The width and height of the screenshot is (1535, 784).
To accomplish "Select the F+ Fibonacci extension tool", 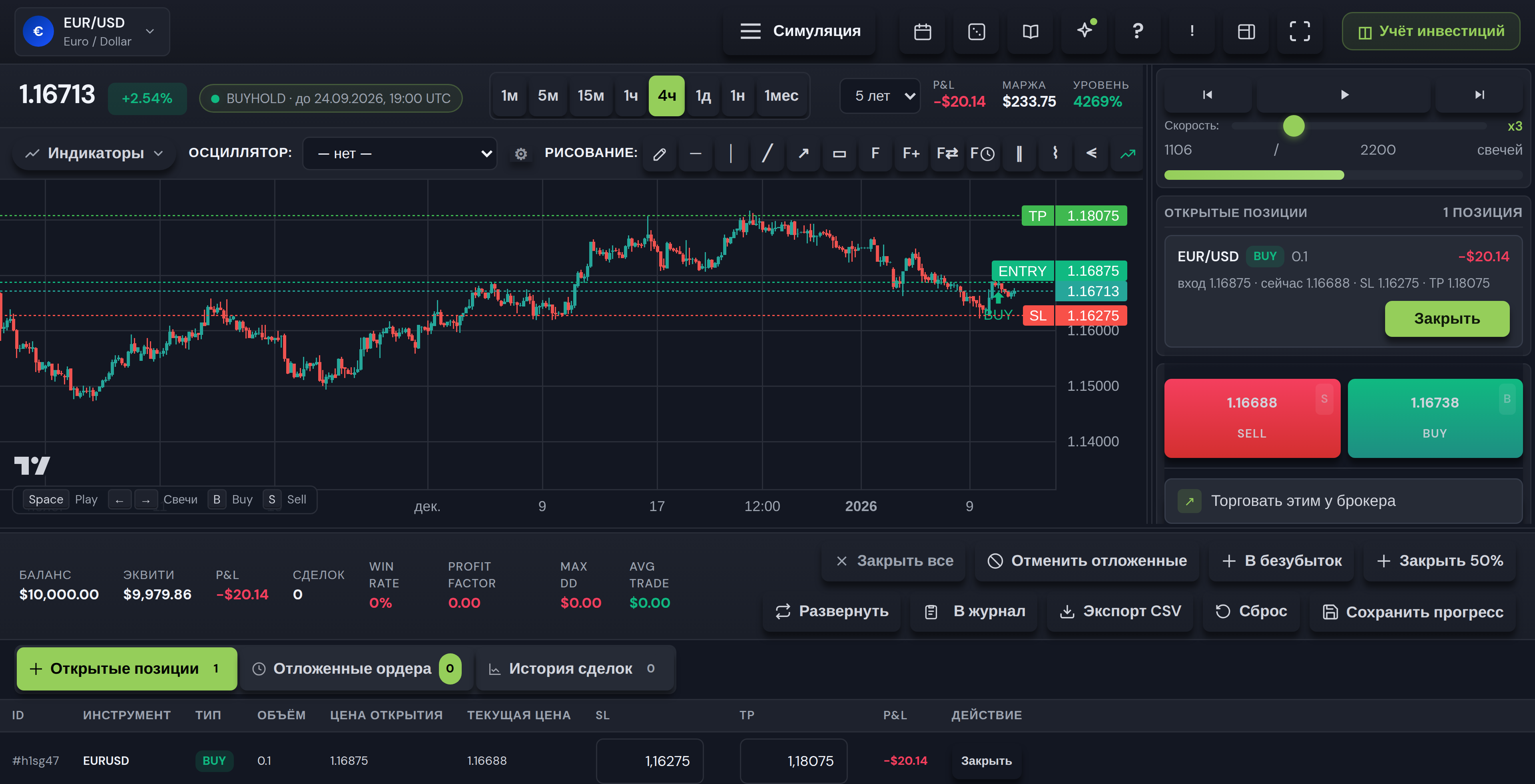I will point(911,154).
